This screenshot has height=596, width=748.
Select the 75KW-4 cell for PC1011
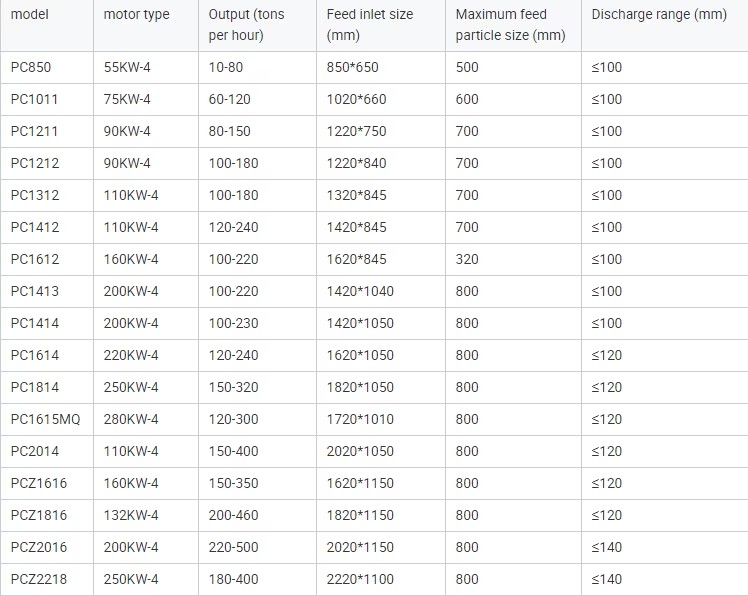tap(127, 99)
